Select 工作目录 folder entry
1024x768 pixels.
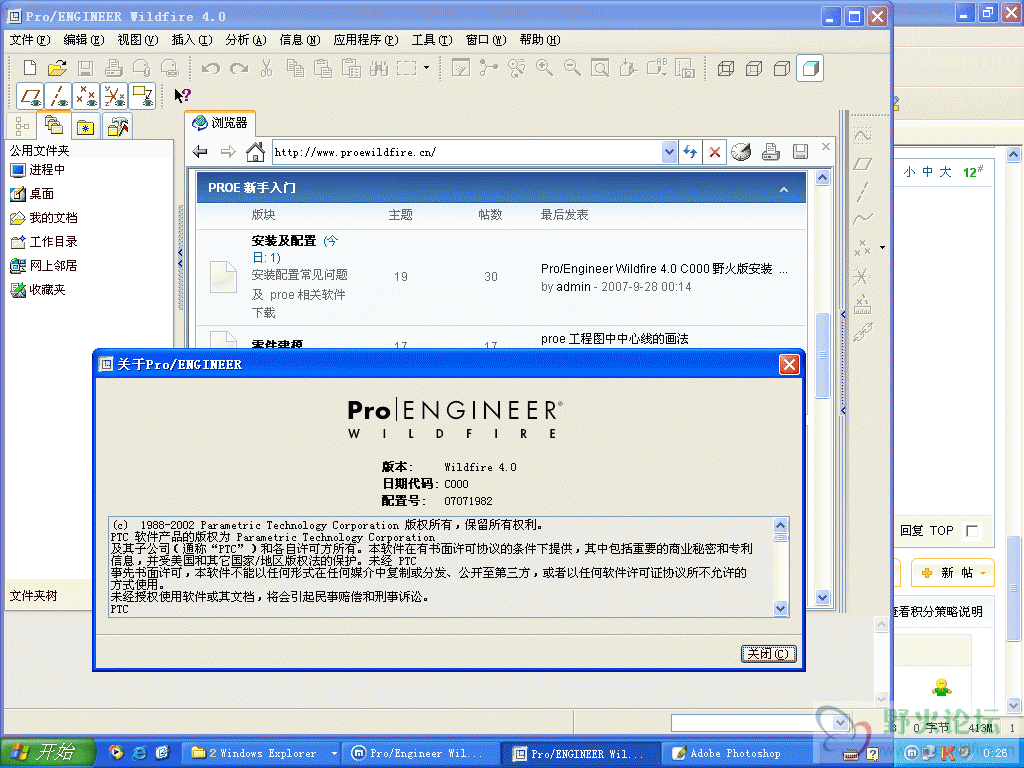tap(44, 242)
